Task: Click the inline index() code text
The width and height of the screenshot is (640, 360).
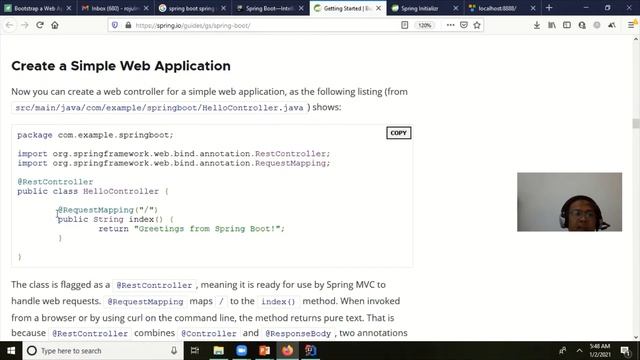Action: pos(278,302)
